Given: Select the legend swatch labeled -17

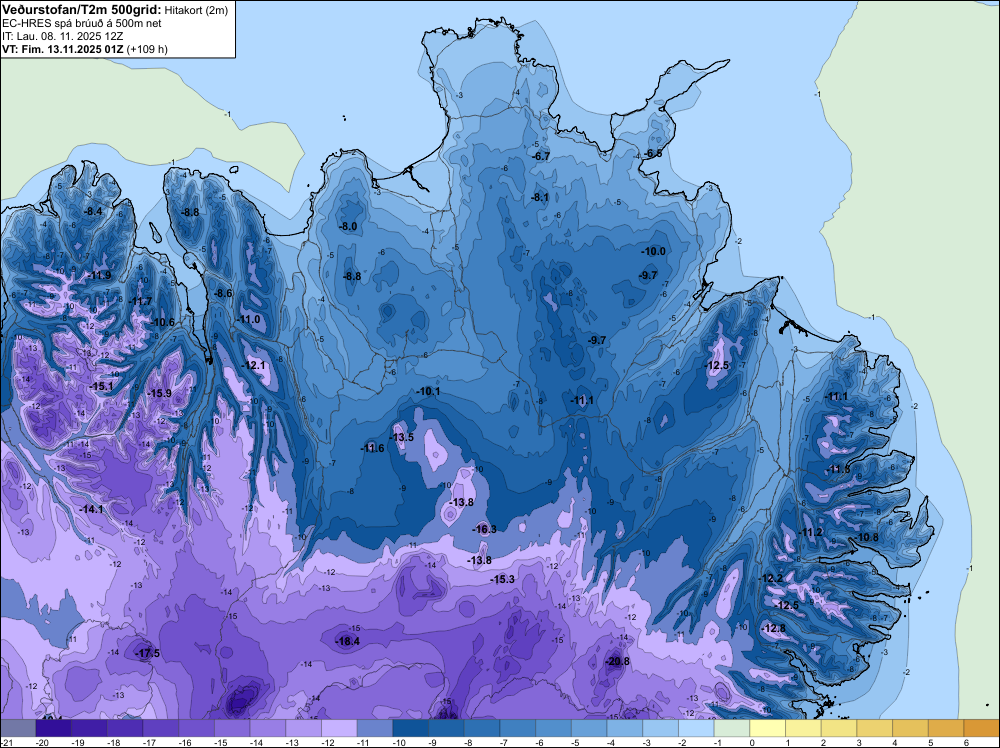Looking at the screenshot, I should (x=161, y=728).
